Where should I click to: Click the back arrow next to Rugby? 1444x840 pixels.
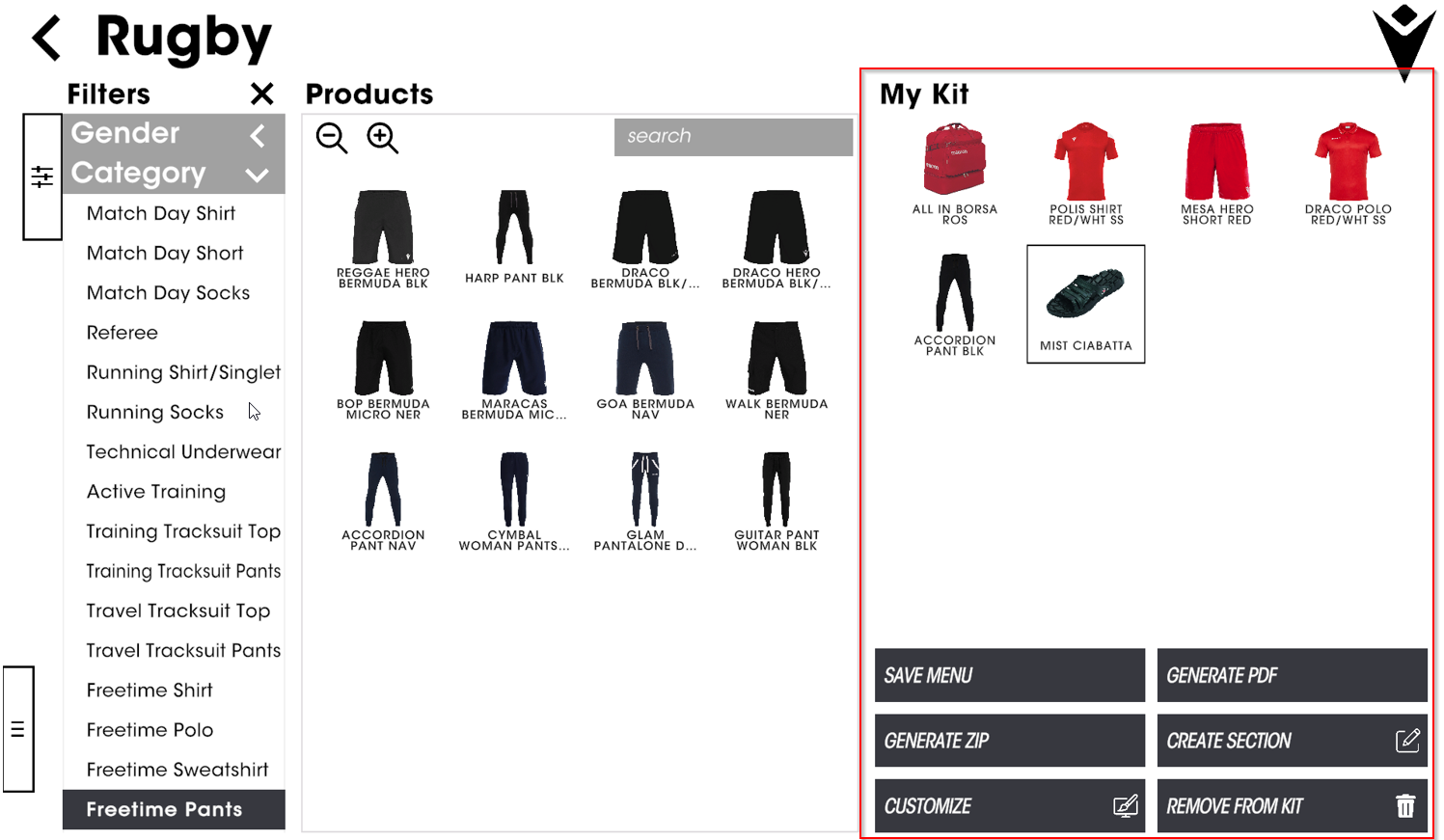pyautogui.click(x=46, y=38)
